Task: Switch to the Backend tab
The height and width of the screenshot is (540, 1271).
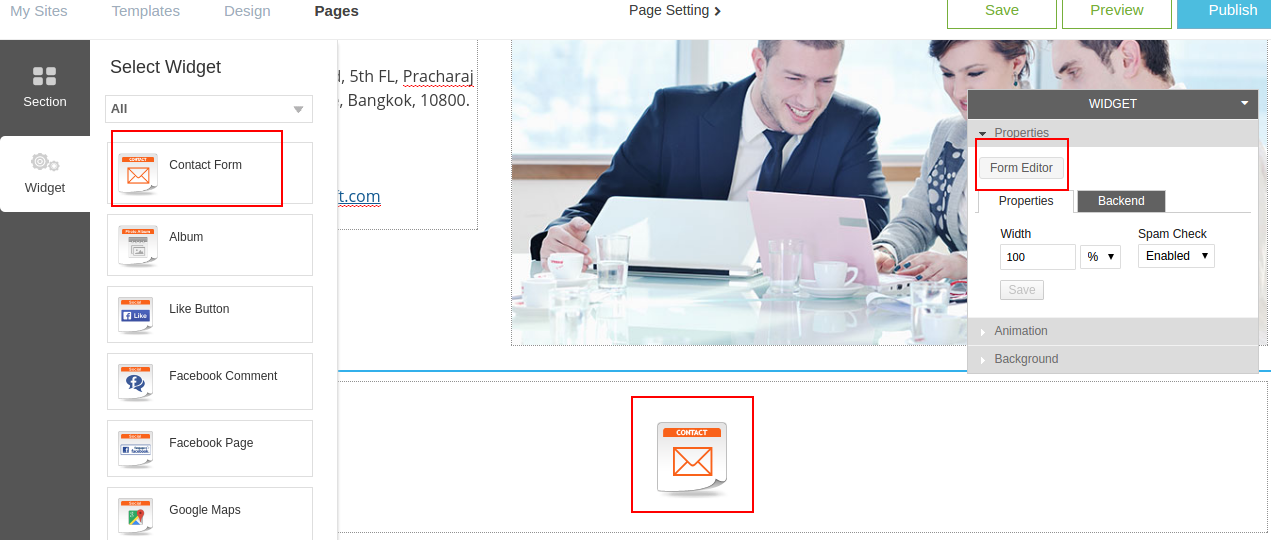Action: click(x=1121, y=201)
